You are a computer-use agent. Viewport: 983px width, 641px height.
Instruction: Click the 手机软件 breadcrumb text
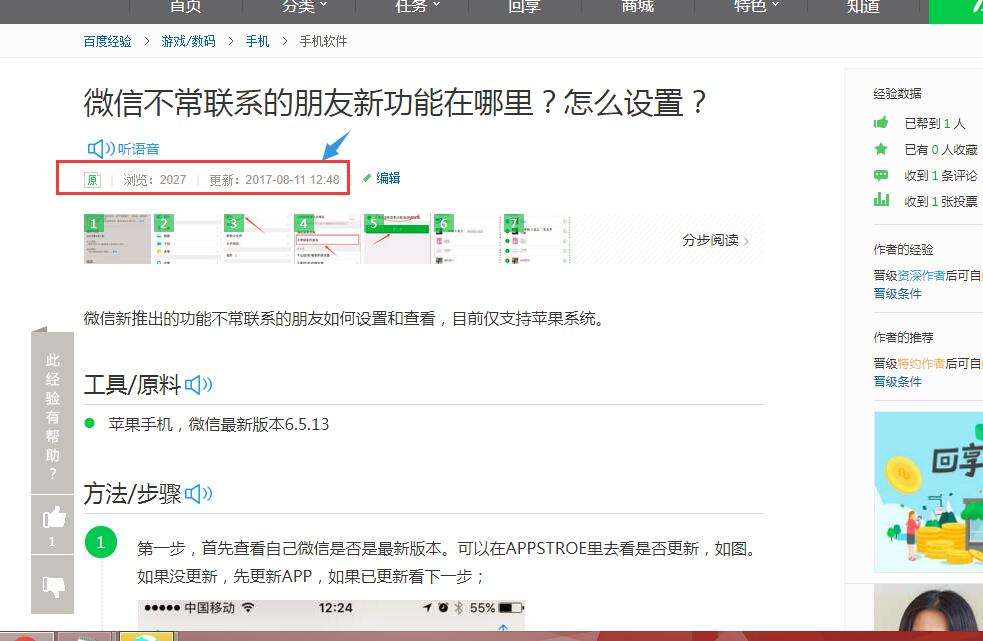click(323, 41)
